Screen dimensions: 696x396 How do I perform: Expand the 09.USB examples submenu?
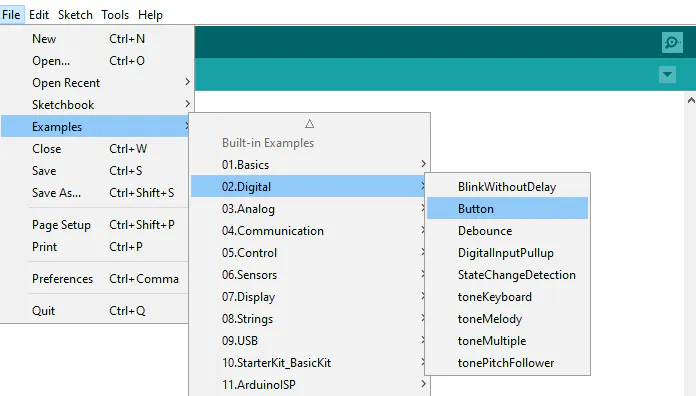pyautogui.click(x=308, y=341)
